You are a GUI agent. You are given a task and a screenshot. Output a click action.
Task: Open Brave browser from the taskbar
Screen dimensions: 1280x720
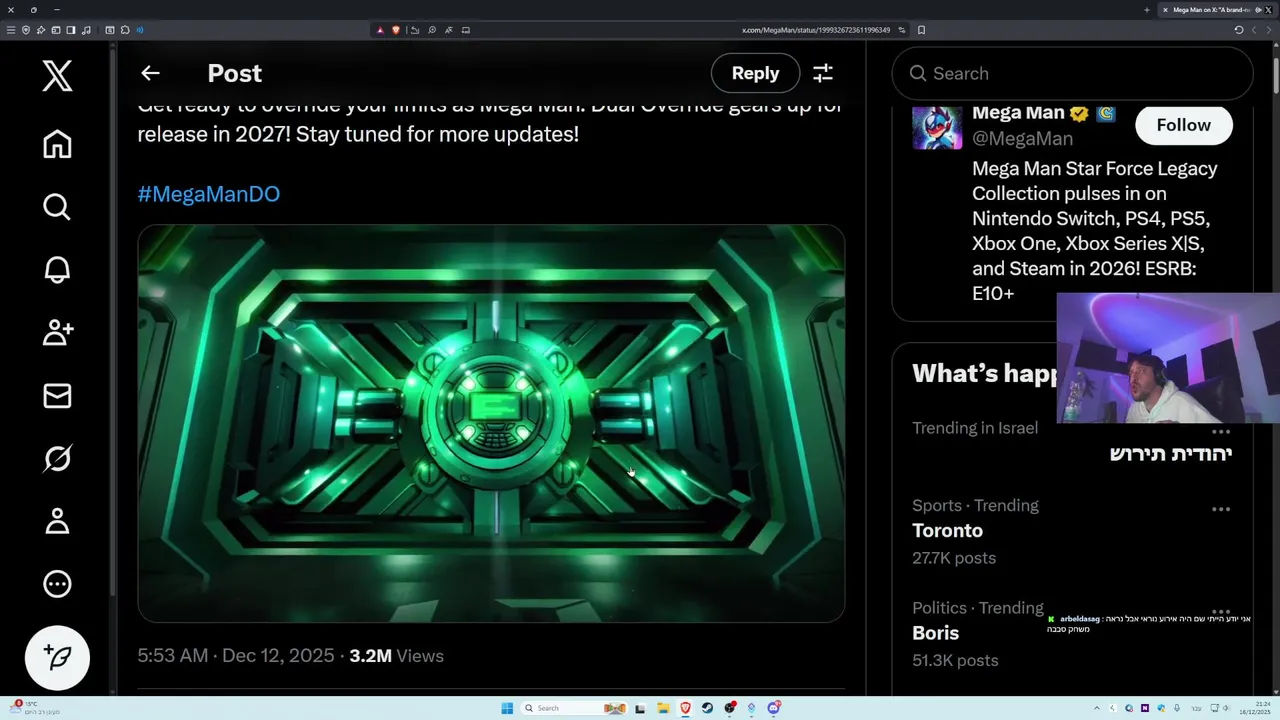coord(685,708)
